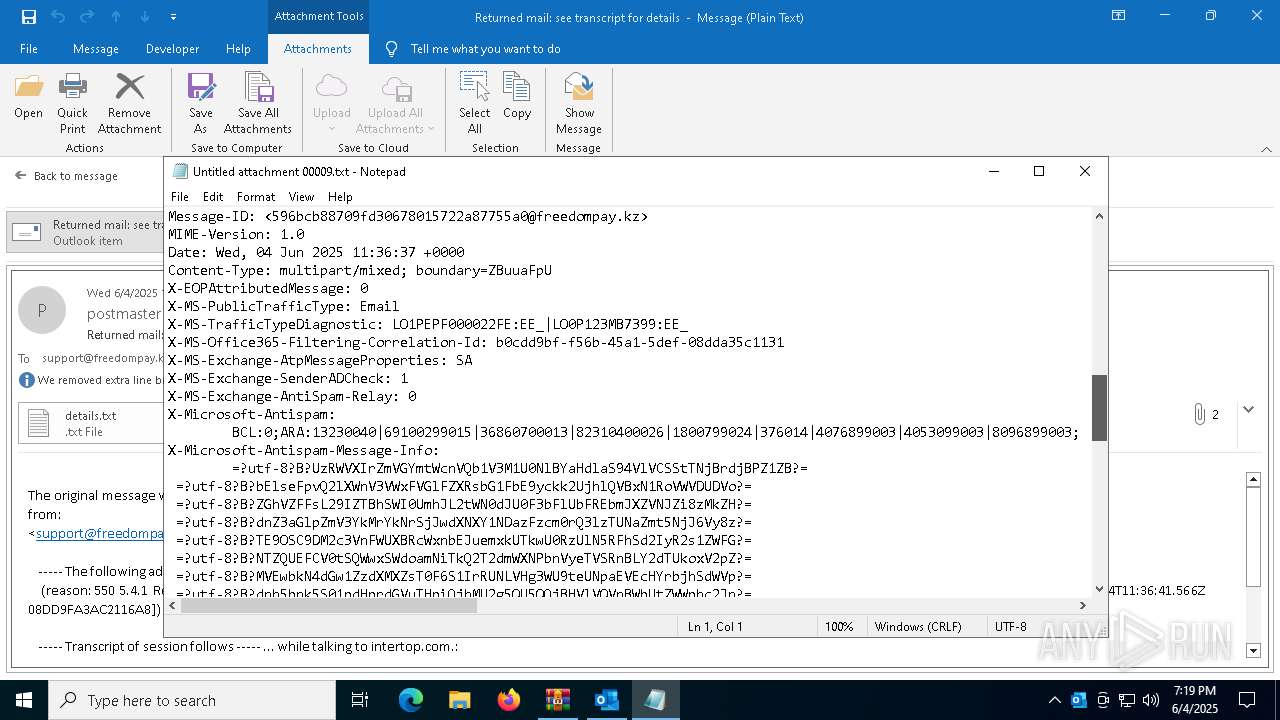Expand the message header chevron
Viewport: 1280px width, 720px height.
click(x=1248, y=410)
